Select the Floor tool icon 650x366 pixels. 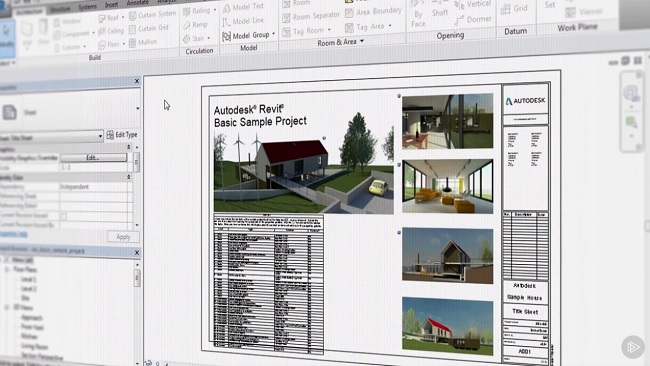[x=102, y=44]
